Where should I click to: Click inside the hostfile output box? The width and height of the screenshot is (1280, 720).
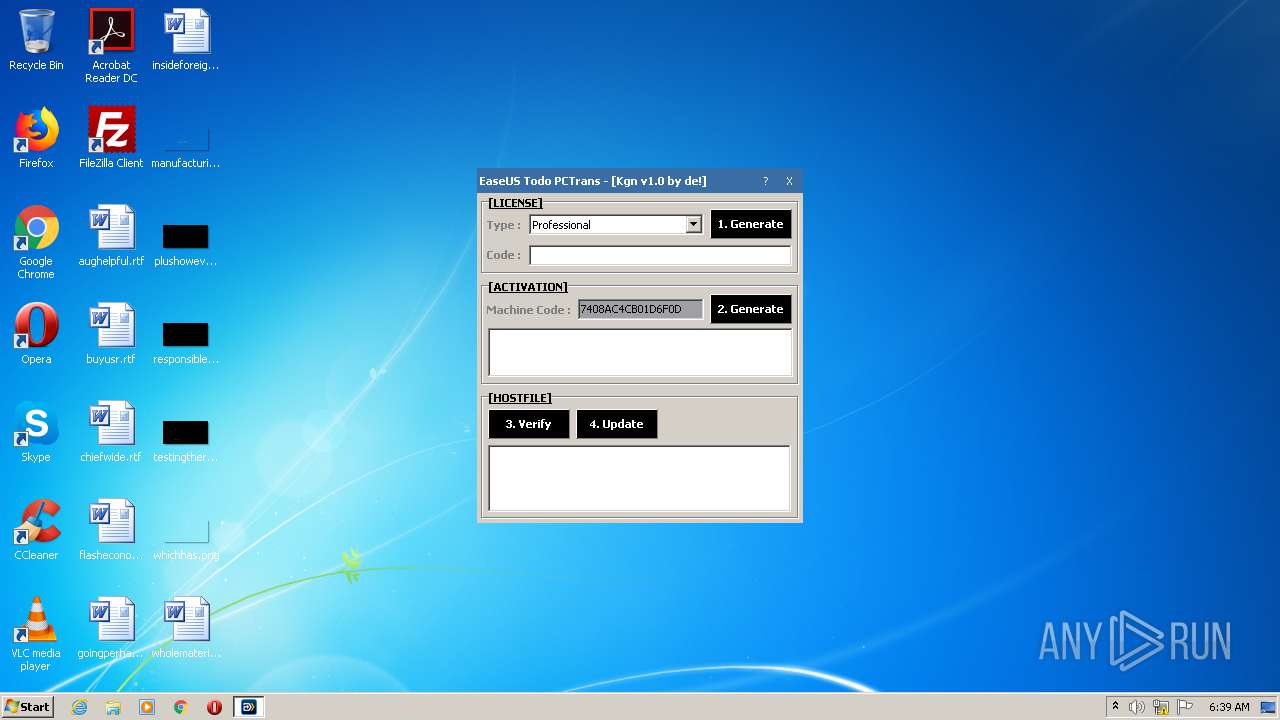pyautogui.click(x=639, y=478)
